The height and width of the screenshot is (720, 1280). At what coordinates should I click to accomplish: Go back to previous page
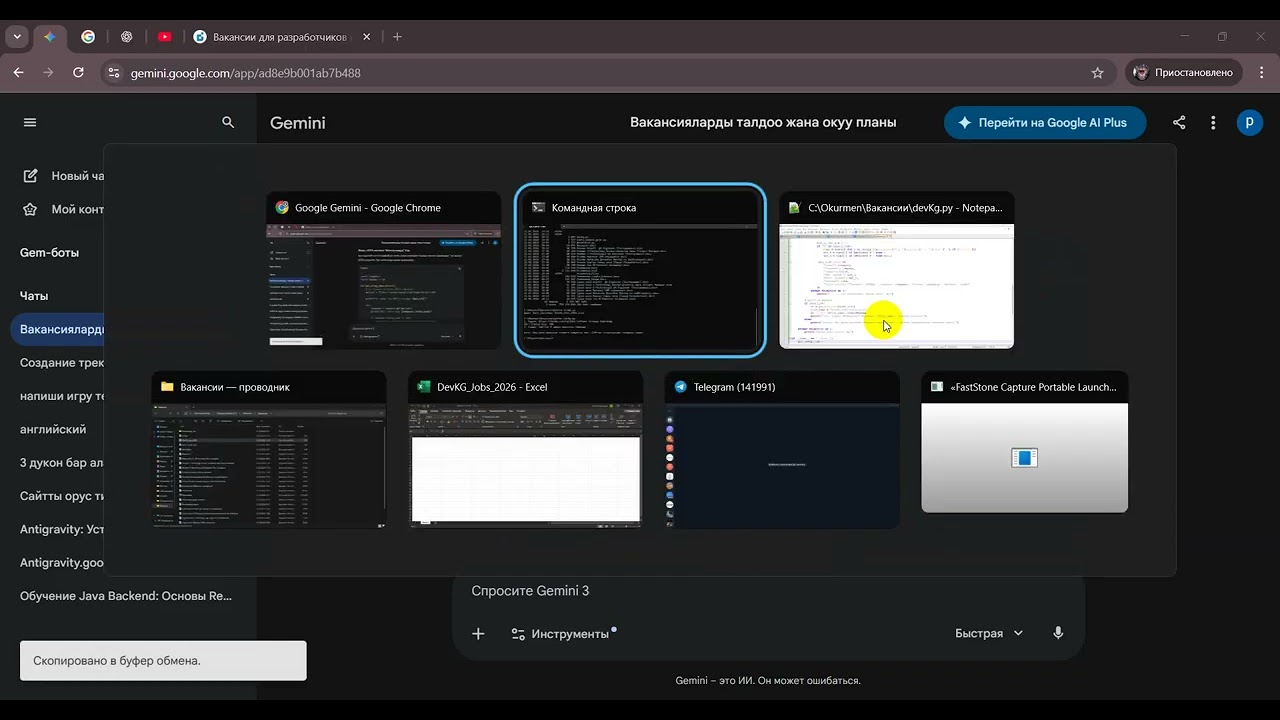[18, 73]
